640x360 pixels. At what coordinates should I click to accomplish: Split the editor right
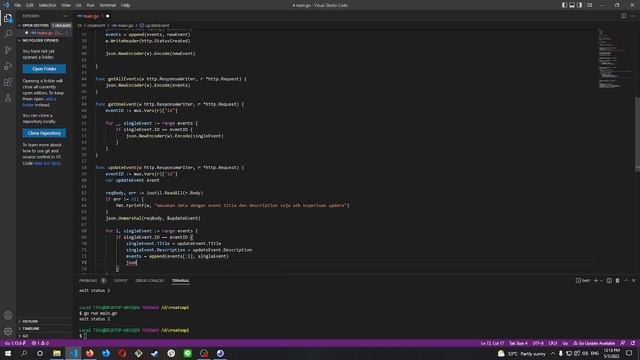click(x=623, y=16)
